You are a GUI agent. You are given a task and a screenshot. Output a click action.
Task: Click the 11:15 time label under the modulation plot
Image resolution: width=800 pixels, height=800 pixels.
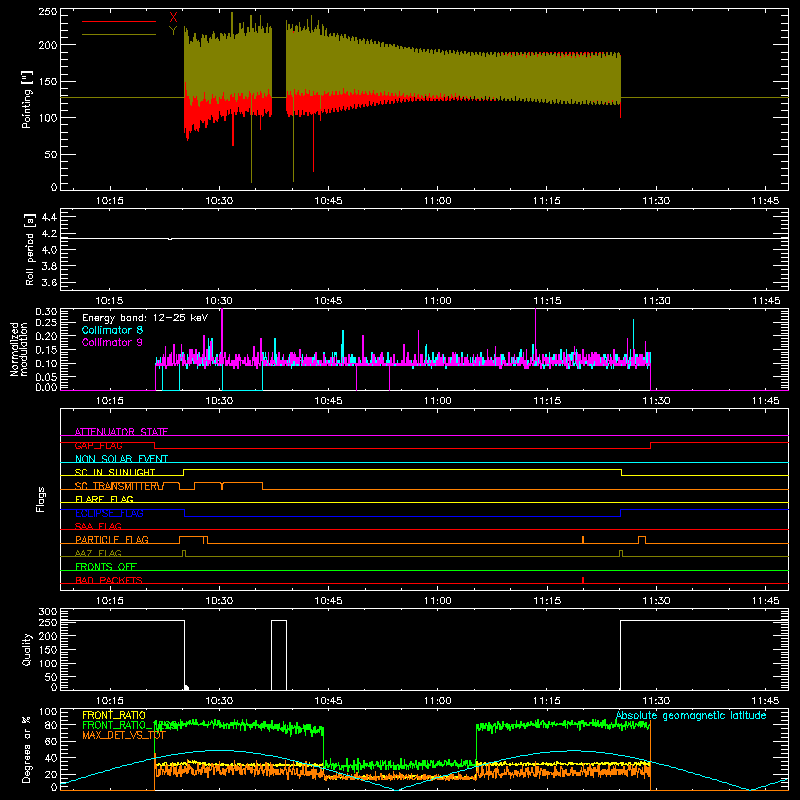coord(547,401)
